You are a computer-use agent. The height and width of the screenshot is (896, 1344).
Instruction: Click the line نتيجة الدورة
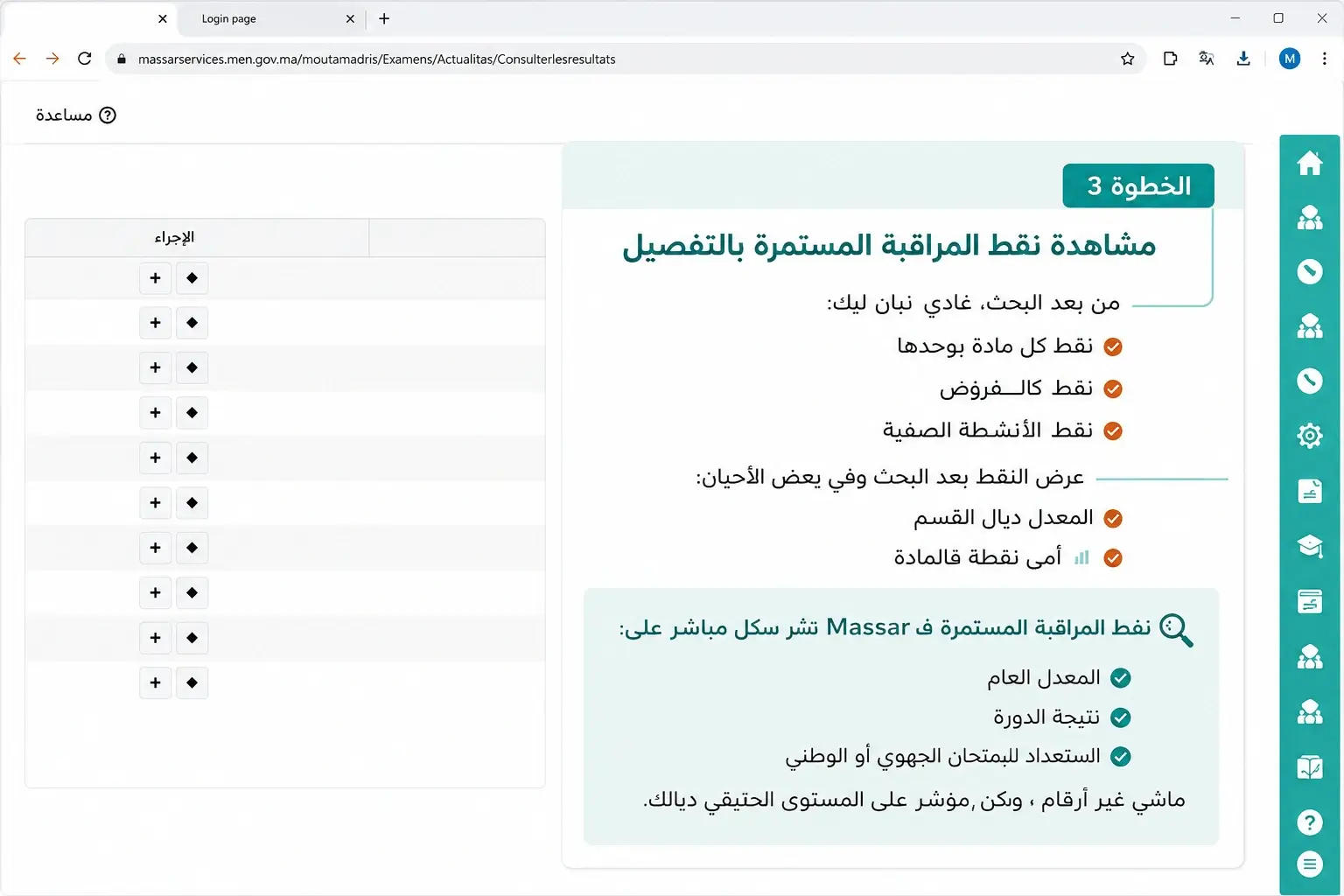click(x=1046, y=717)
